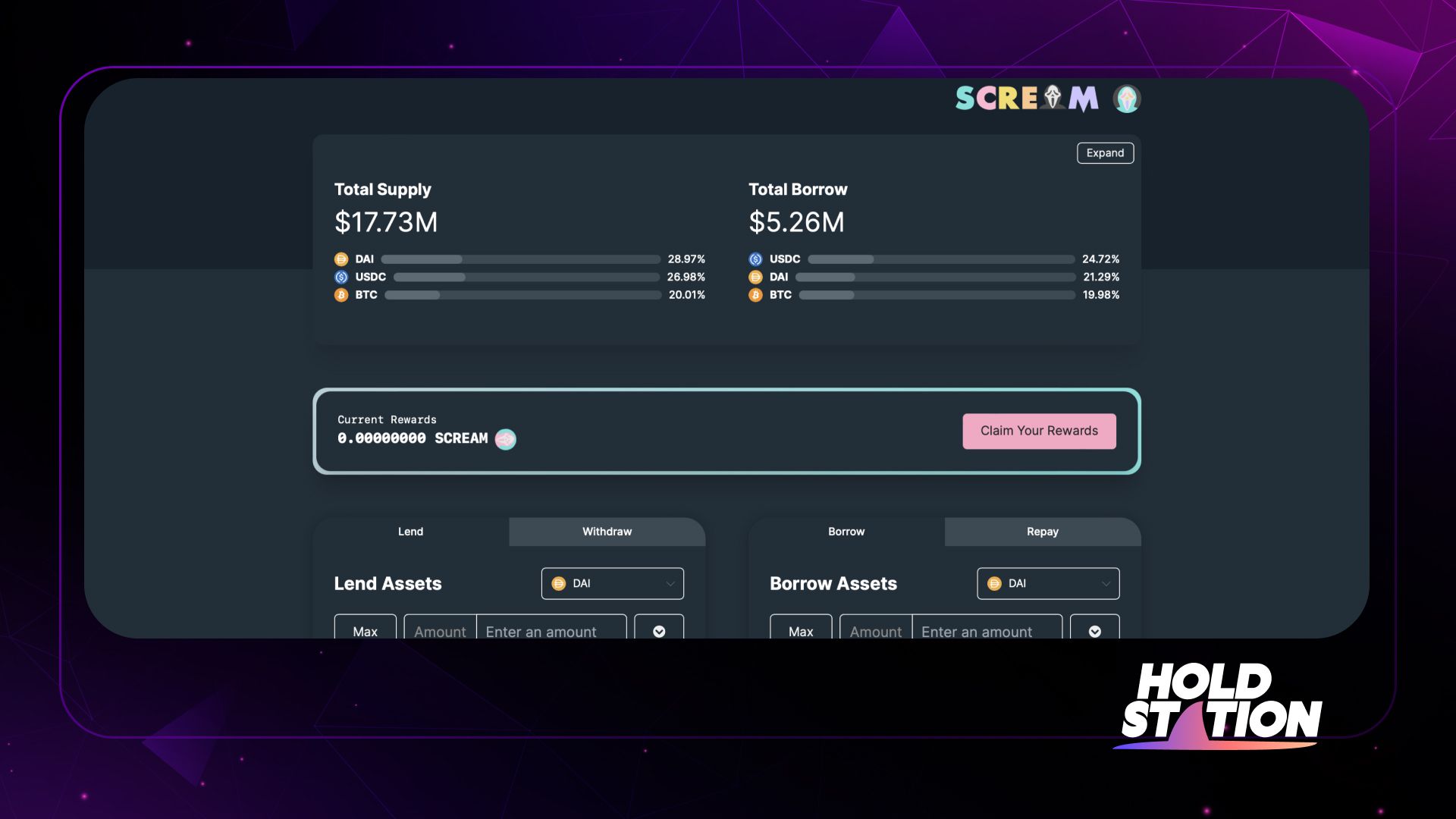Switch to the Repay tab
This screenshot has height=819, width=1456.
[x=1042, y=531]
